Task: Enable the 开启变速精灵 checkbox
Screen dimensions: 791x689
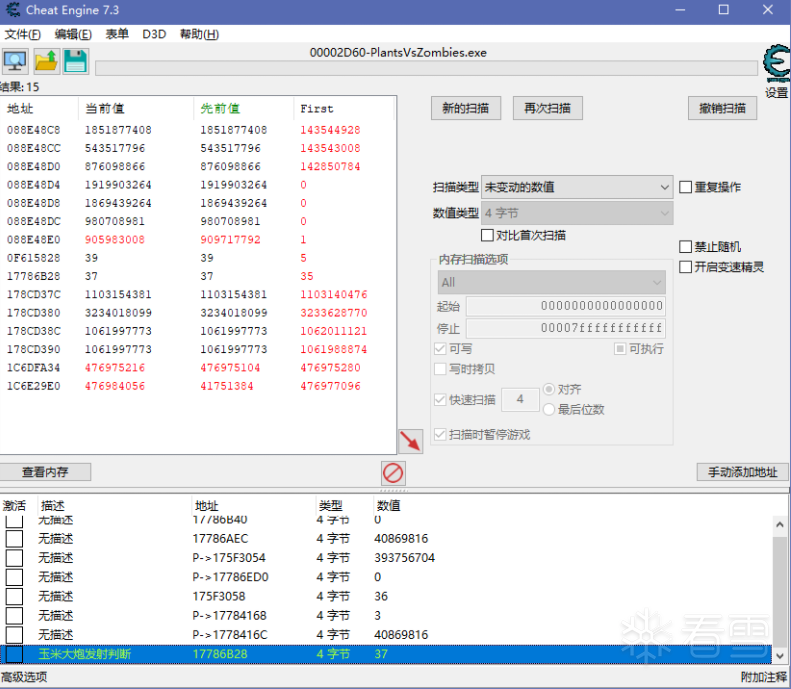Action: 685,267
